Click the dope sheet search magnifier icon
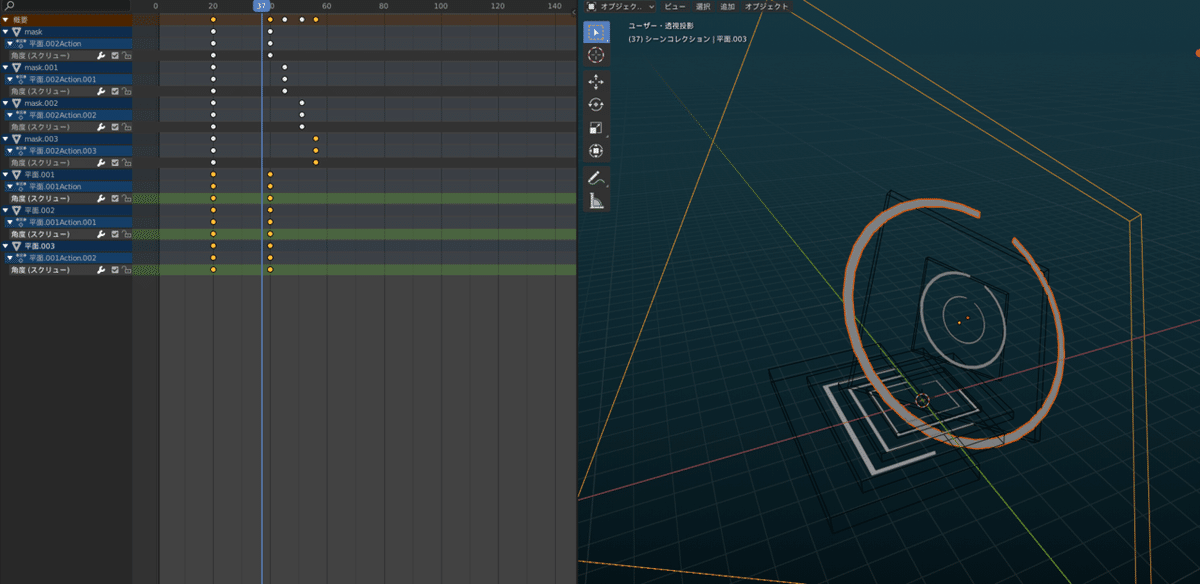1200x584 pixels. click(9, 6)
